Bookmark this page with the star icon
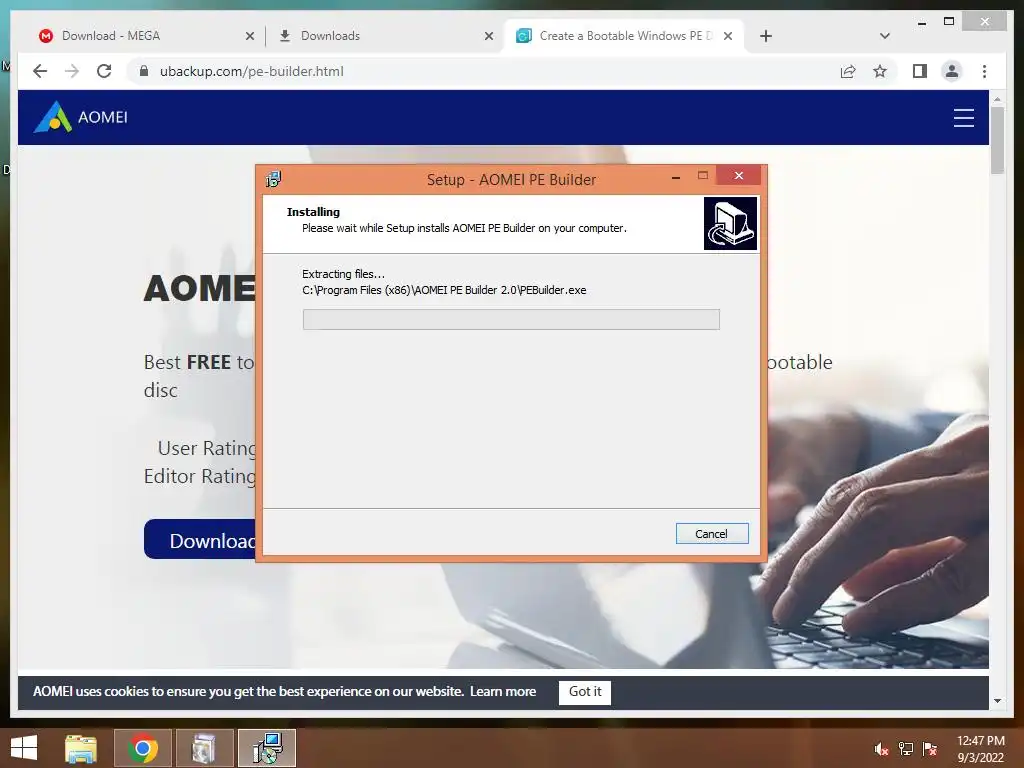This screenshot has width=1024, height=768. point(880,71)
